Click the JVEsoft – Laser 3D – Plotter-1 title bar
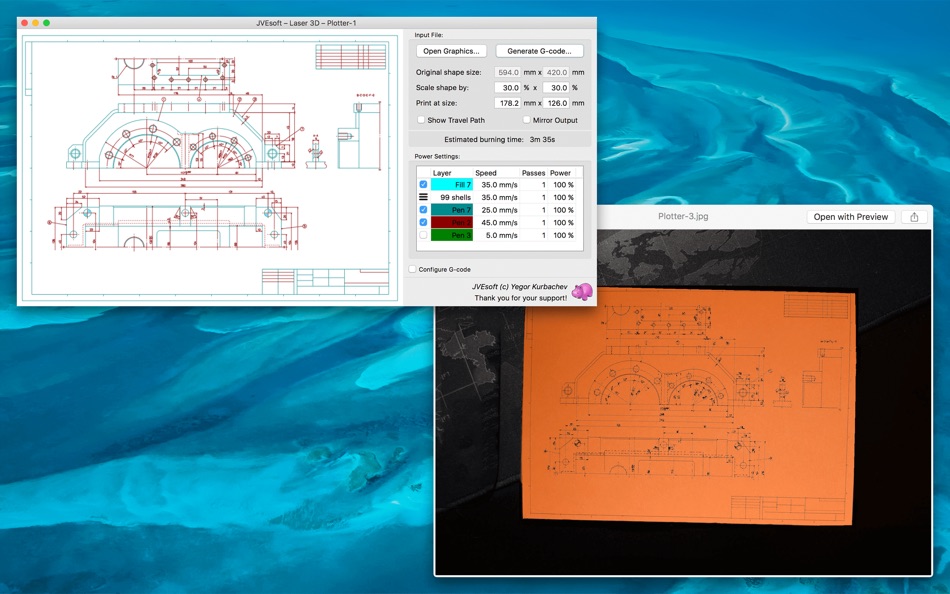This screenshot has width=950, height=594. [306, 23]
